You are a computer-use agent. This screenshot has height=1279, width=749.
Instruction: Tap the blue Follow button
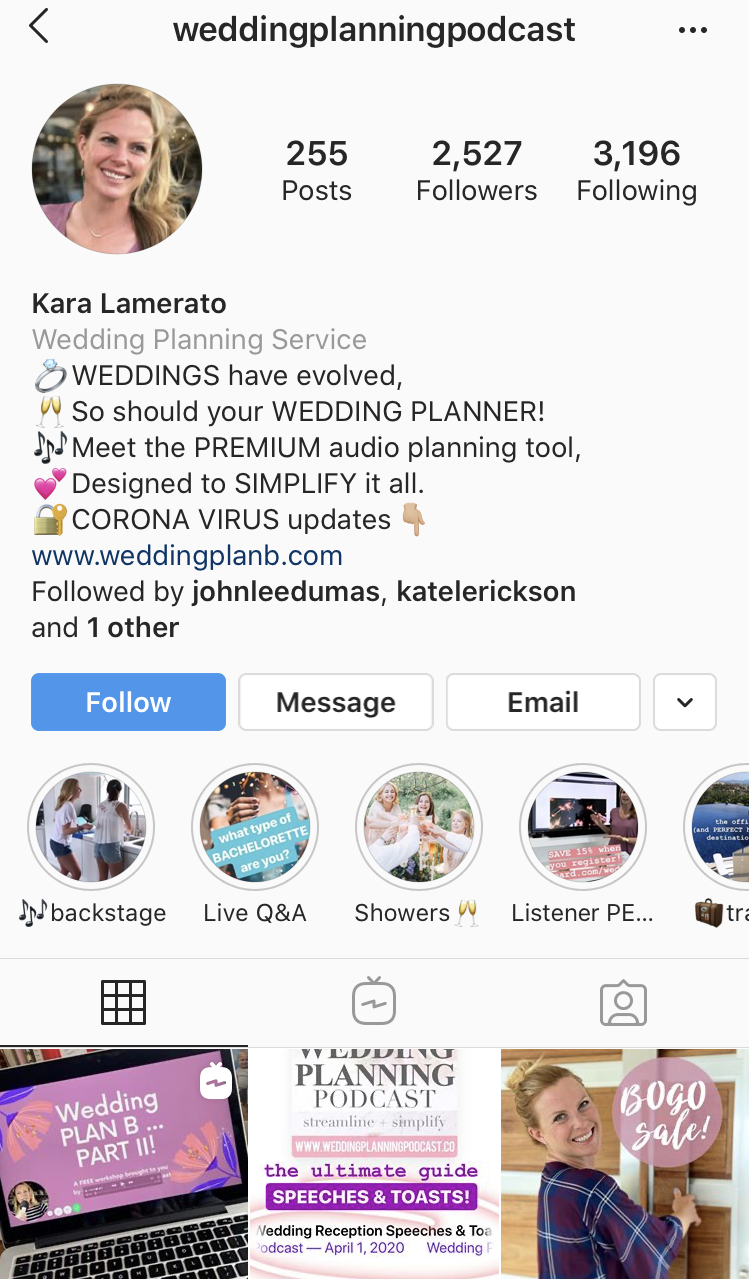(x=128, y=702)
